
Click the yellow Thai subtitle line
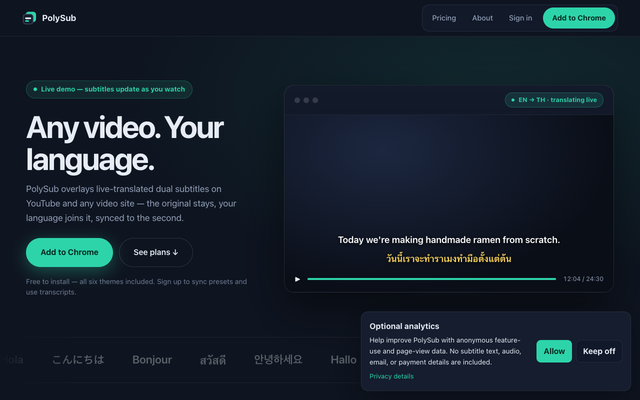coord(449,258)
